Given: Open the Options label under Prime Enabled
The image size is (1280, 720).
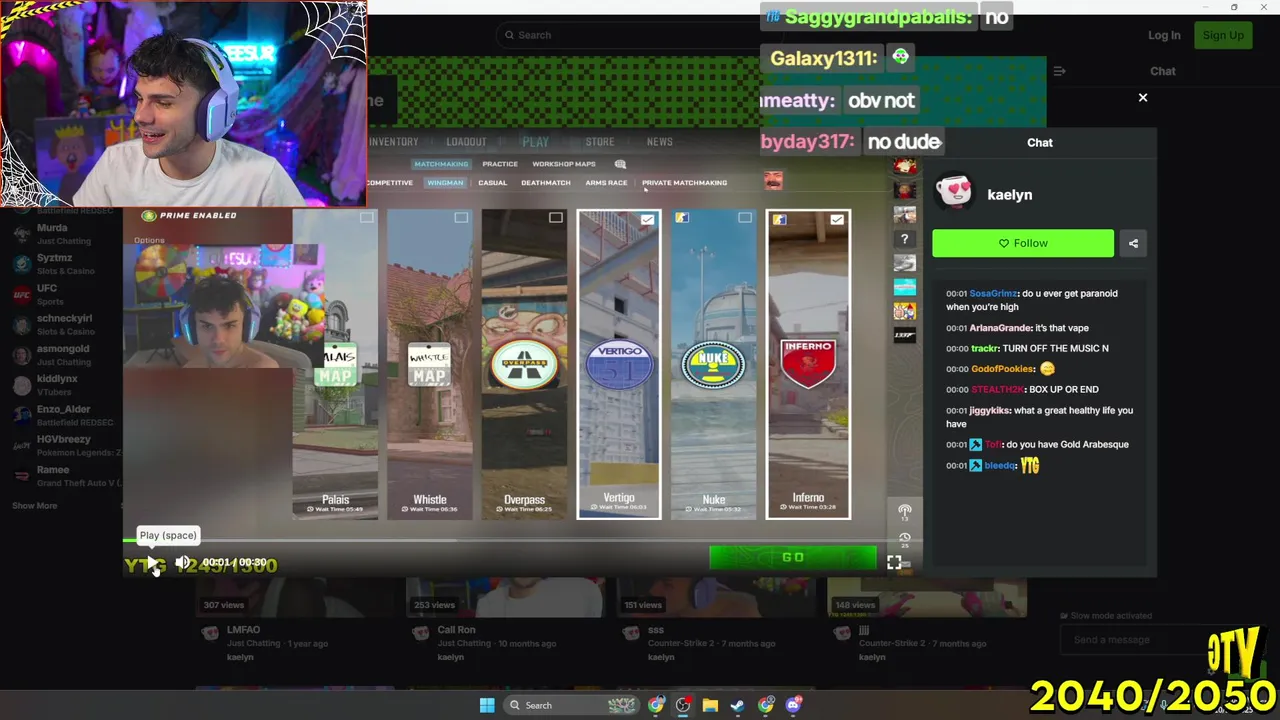Looking at the screenshot, I should 149,240.
